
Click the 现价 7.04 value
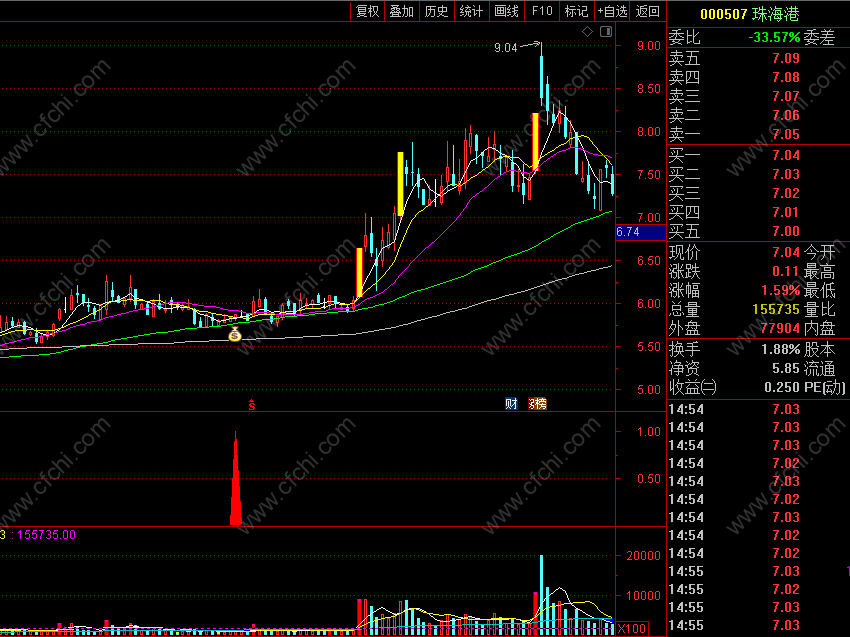pyautogui.click(x=785, y=252)
